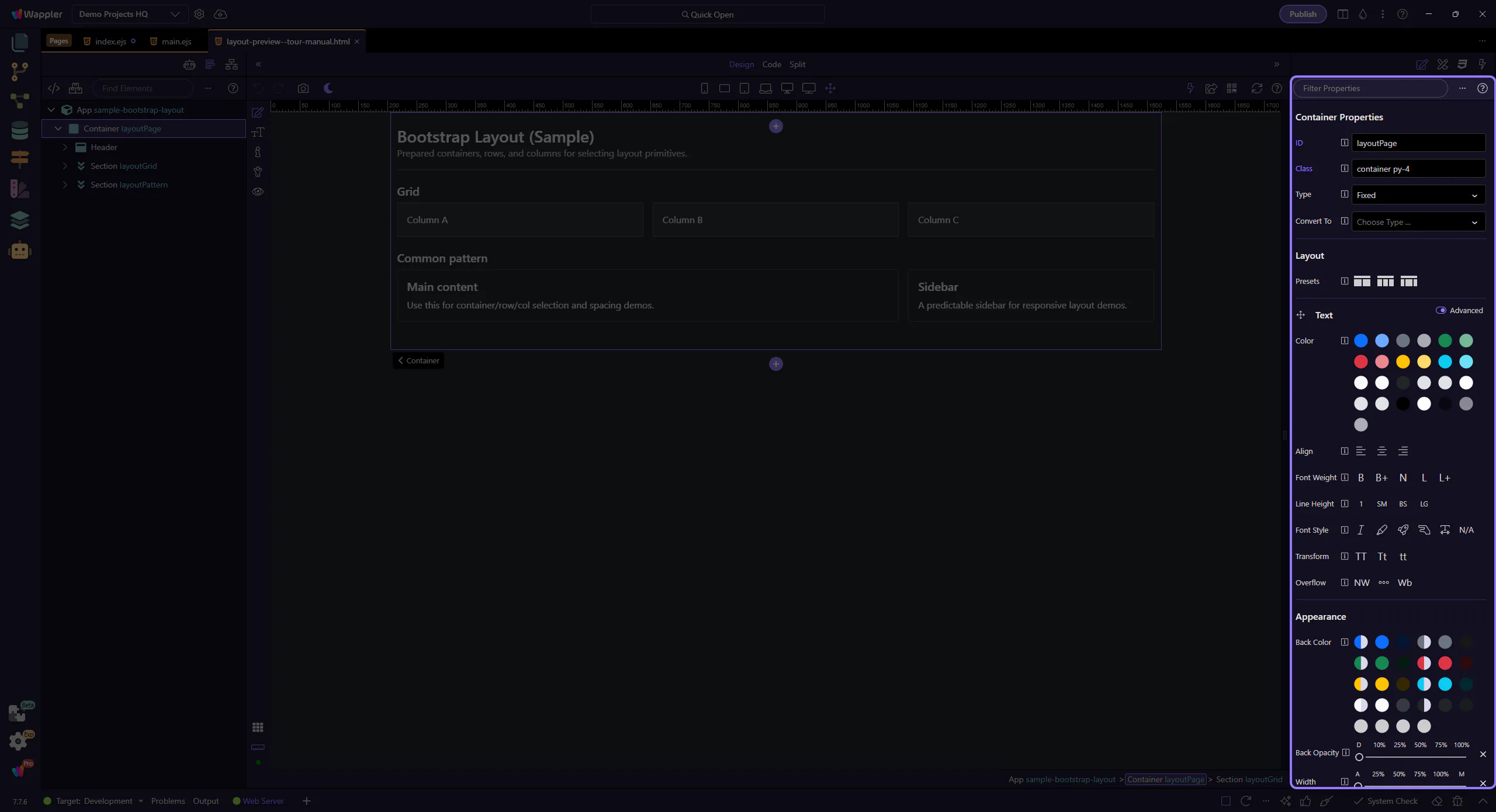Toggle the eye visibility icon in canvas toolbar

pyautogui.click(x=258, y=192)
